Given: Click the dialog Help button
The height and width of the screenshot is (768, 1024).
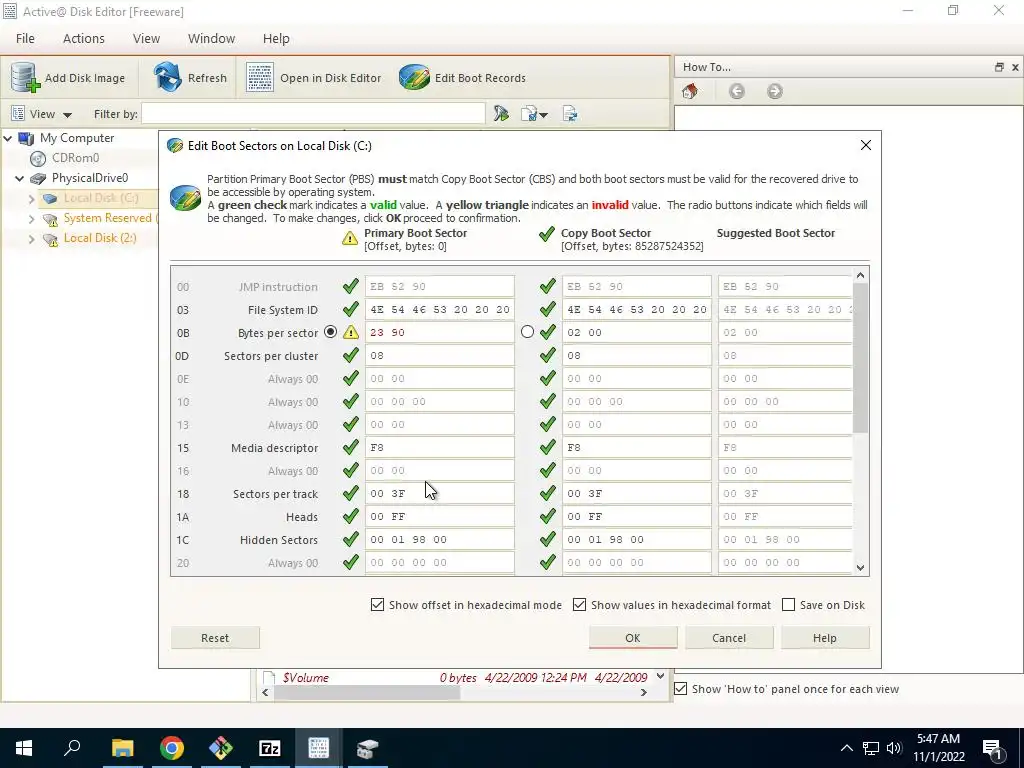Looking at the screenshot, I should (825, 638).
